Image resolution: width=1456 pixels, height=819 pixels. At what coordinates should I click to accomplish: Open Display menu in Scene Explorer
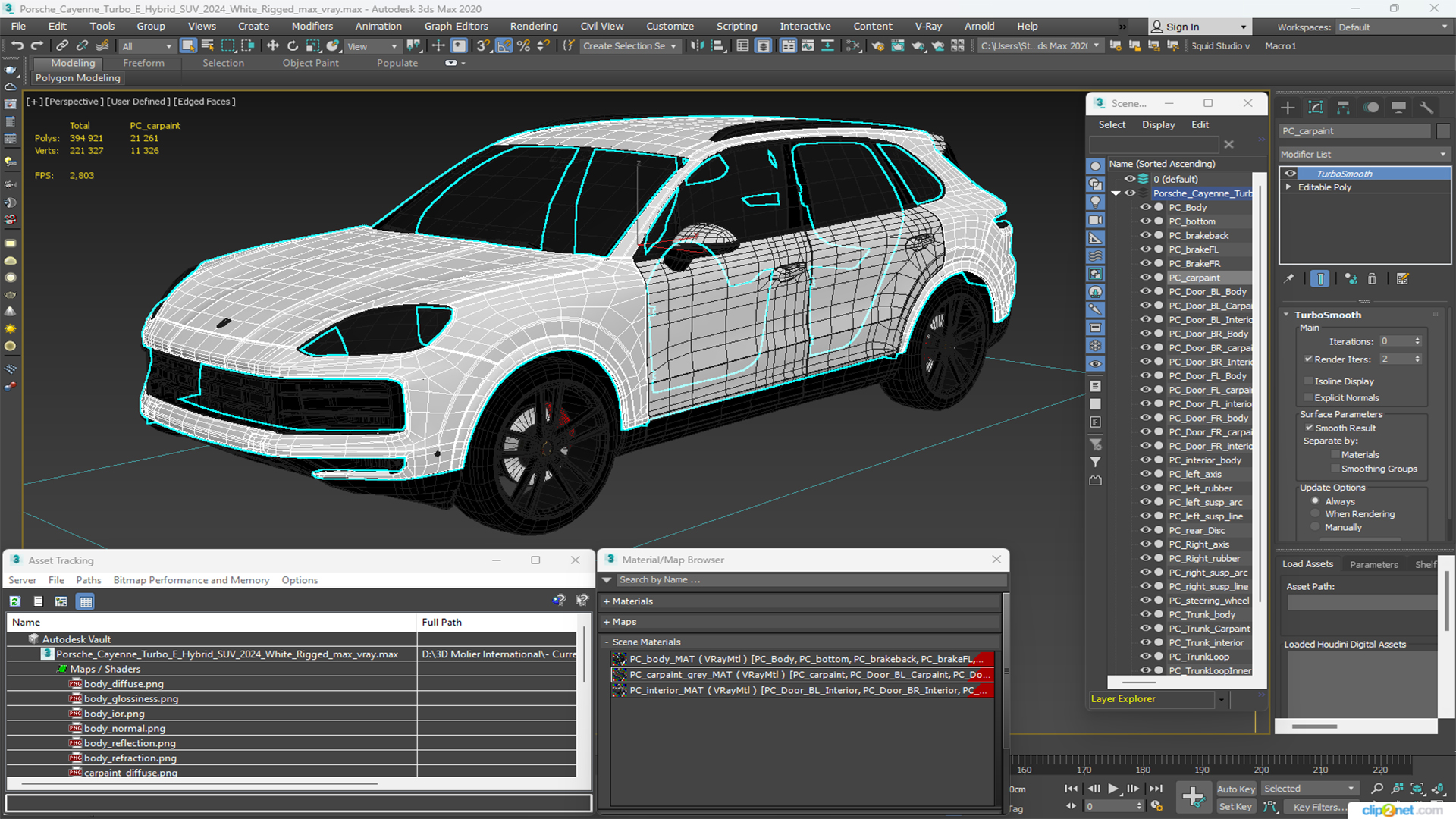click(1158, 124)
